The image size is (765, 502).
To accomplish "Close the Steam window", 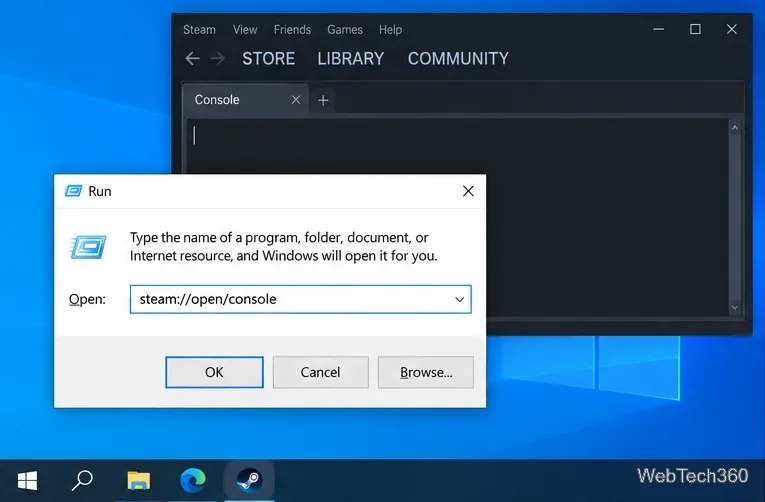I will 731,29.
